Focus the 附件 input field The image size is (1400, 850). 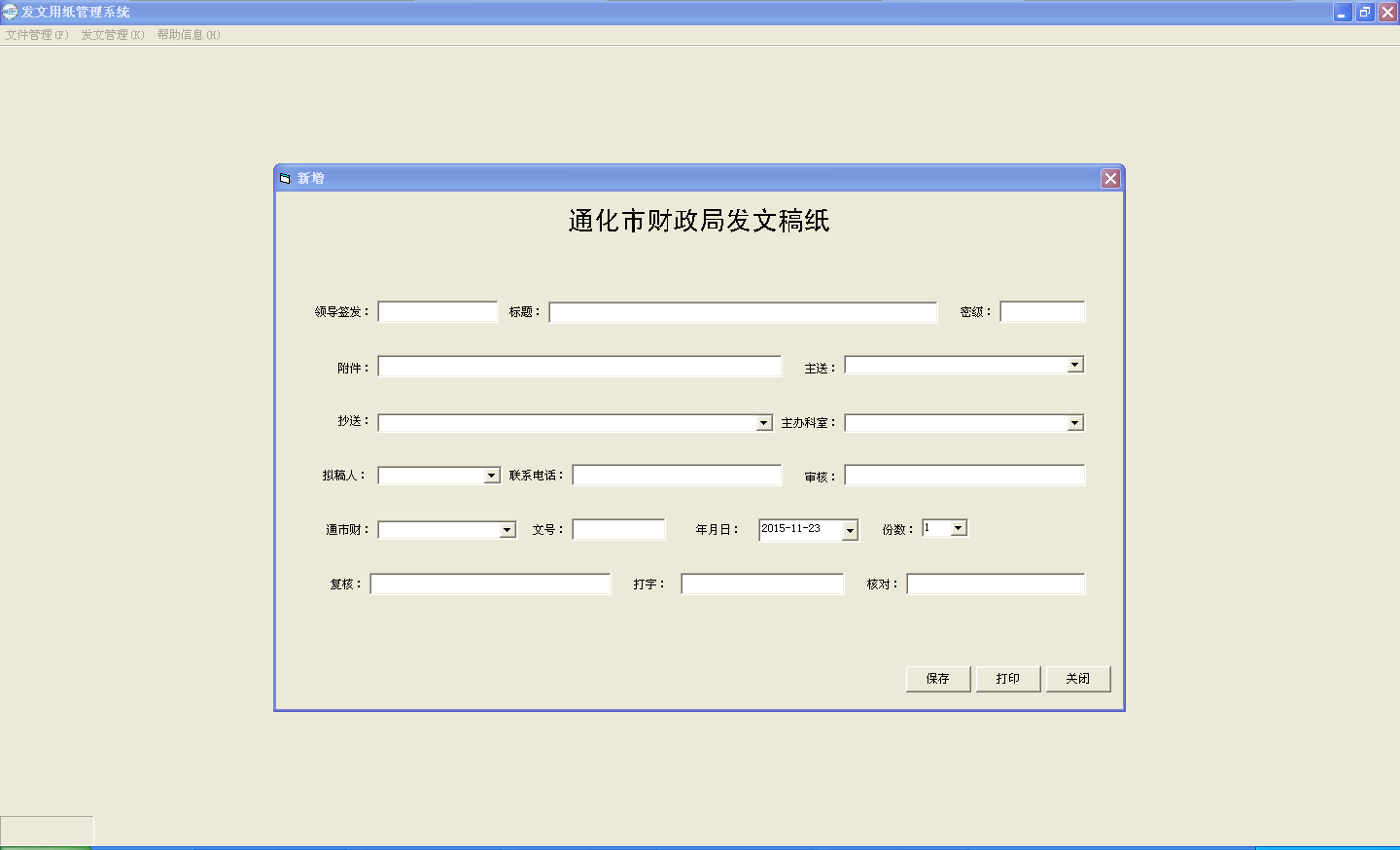[579, 367]
